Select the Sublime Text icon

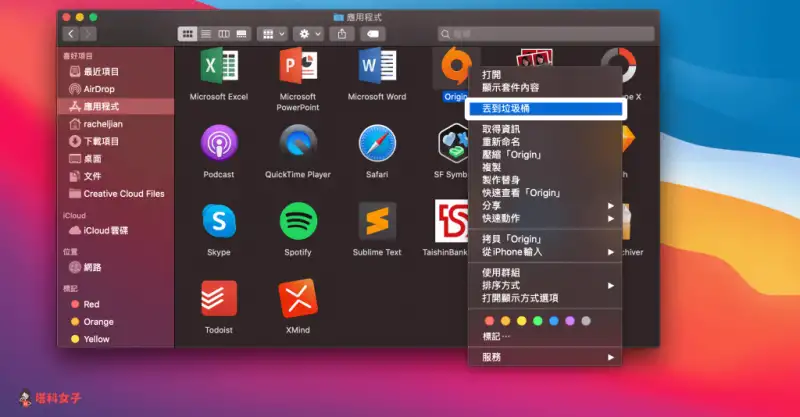pyautogui.click(x=377, y=221)
